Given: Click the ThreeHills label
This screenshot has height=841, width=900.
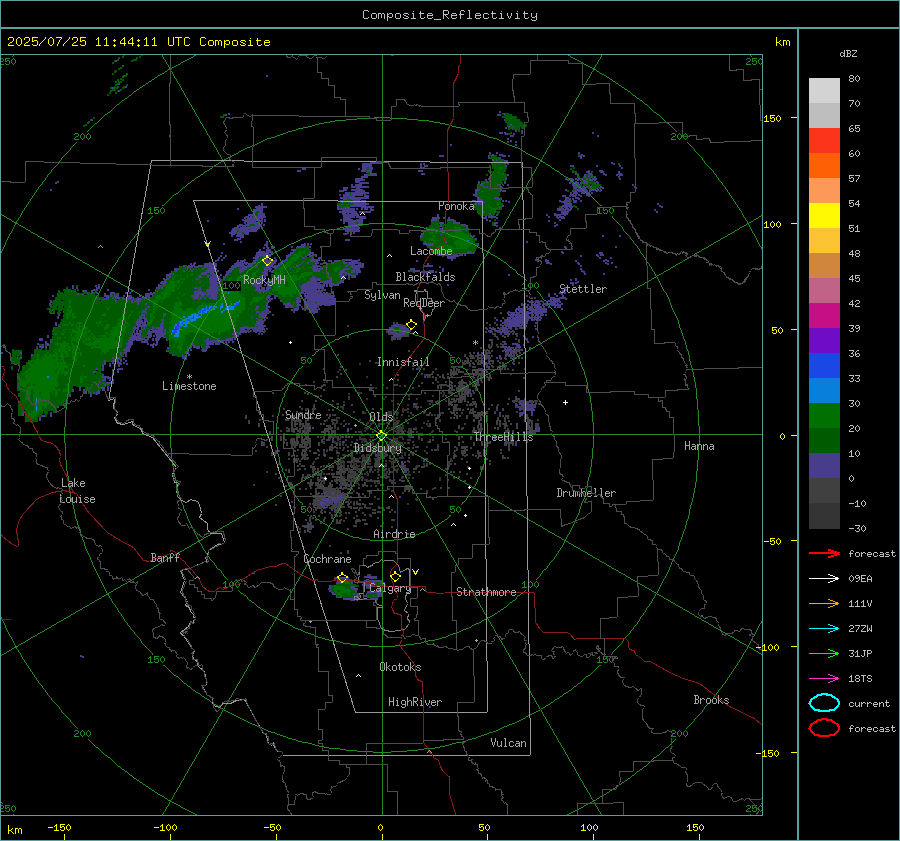Looking at the screenshot, I should pyautogui.click(x=504, y=437).
